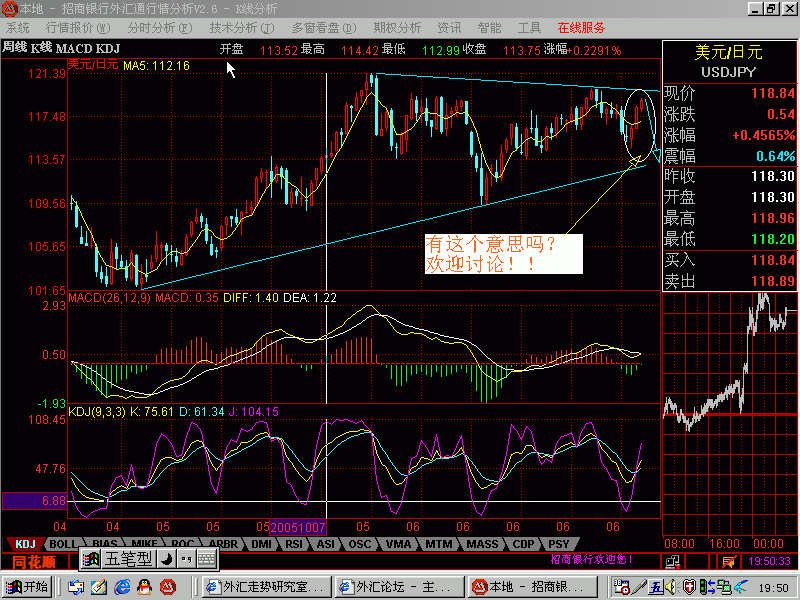The image size is (800, 600).
Task: Click the 6.88 KDJ level marker
Action: click(x=34, y=501)
